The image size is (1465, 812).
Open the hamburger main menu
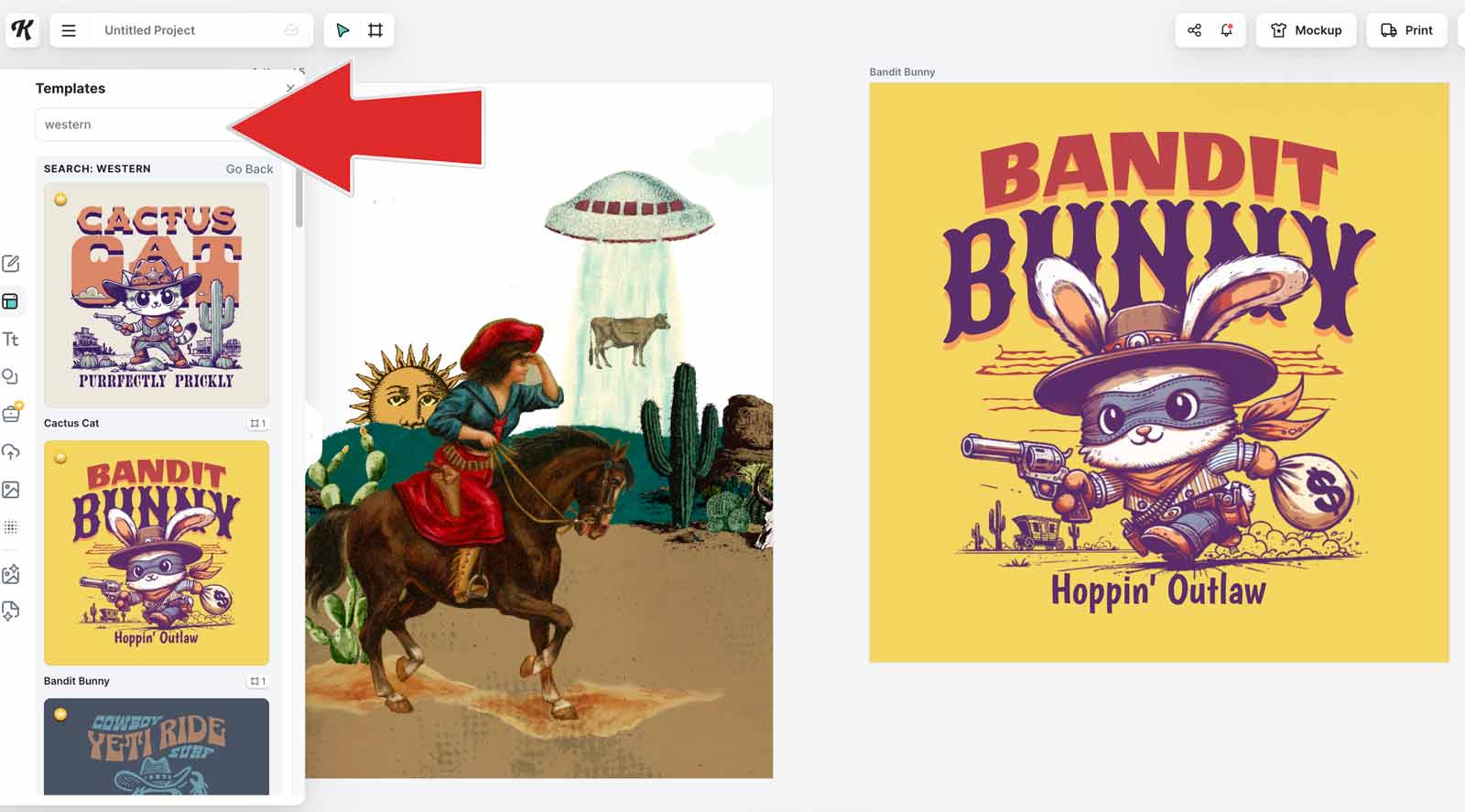[69, 30]
